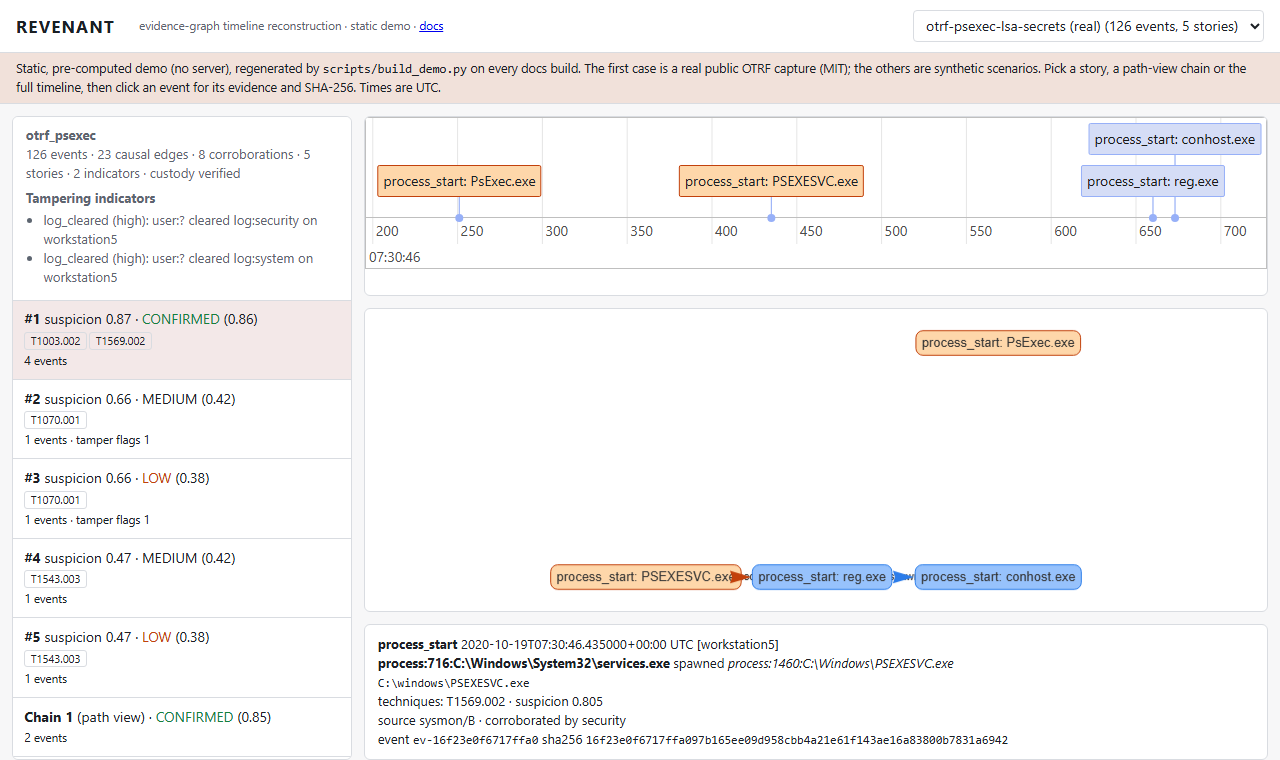Click the T1543.003 tag in story #5
The height and width of the screenshot is (760, 1280).
56,659
